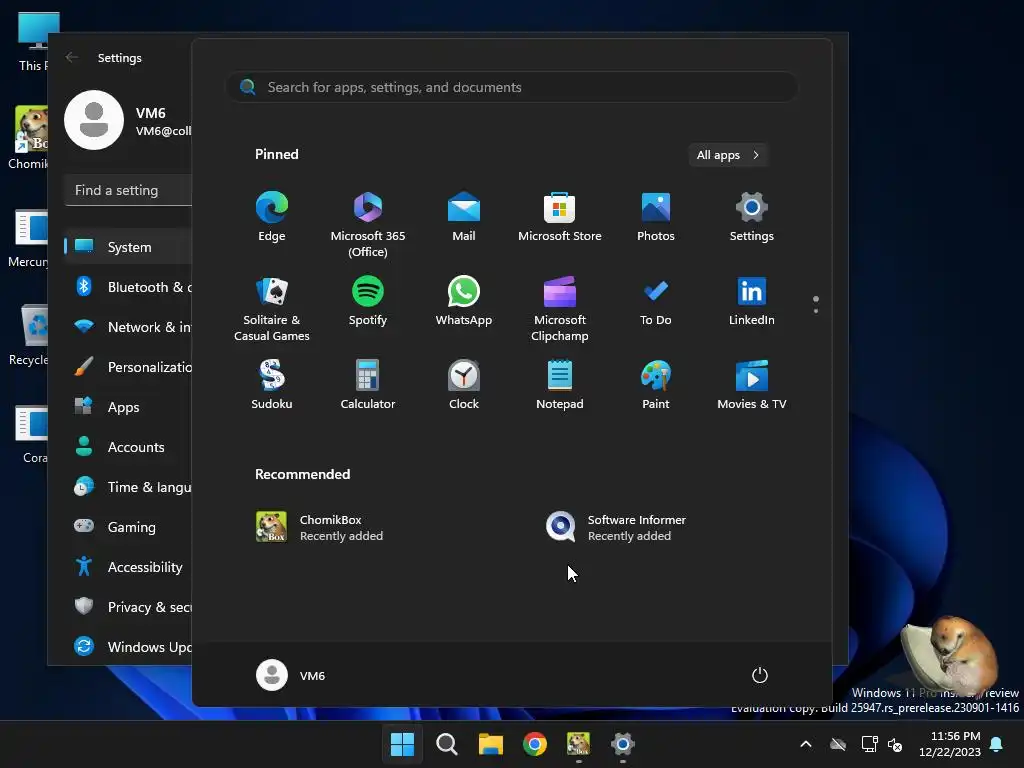
Task: Go to next page of pinned apps
Action: tap(816, 311)
